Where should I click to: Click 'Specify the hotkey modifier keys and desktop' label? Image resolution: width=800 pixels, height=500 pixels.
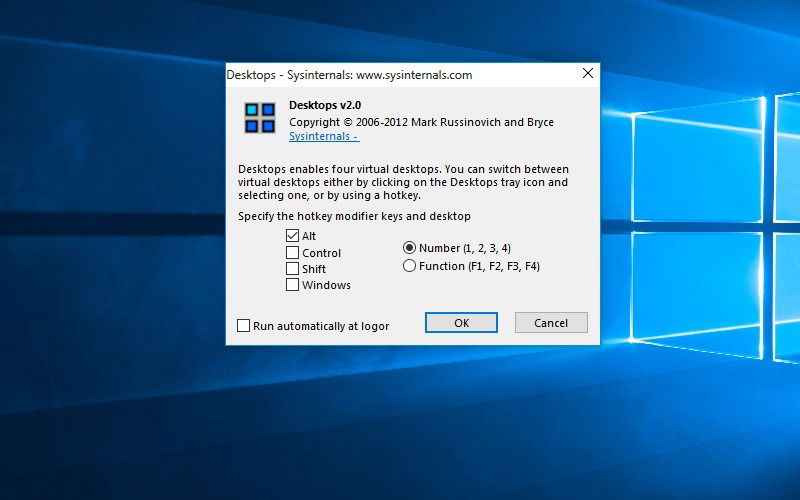354,216
